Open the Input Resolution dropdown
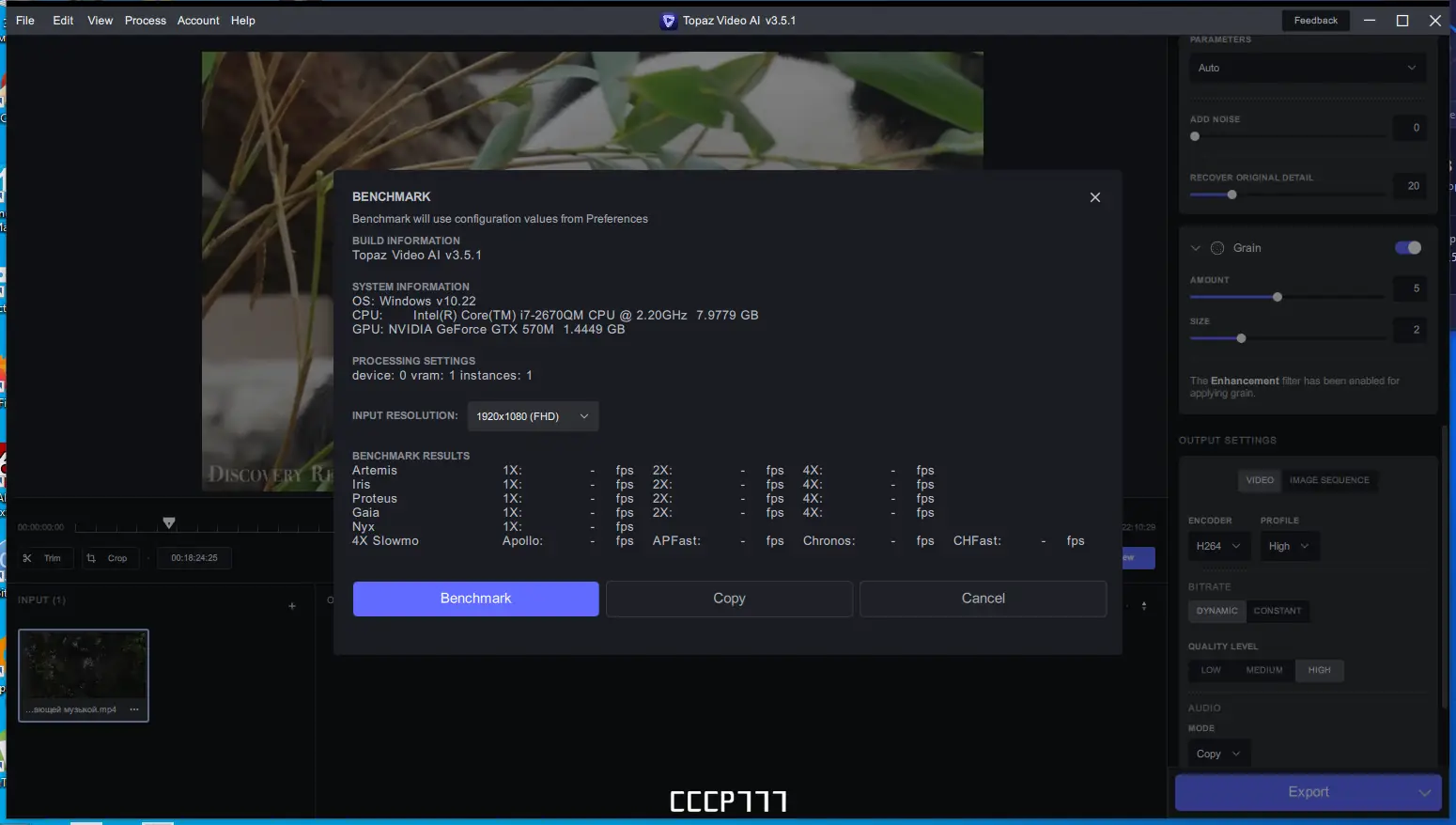The image size is (1456, 825). pos(532,415)
